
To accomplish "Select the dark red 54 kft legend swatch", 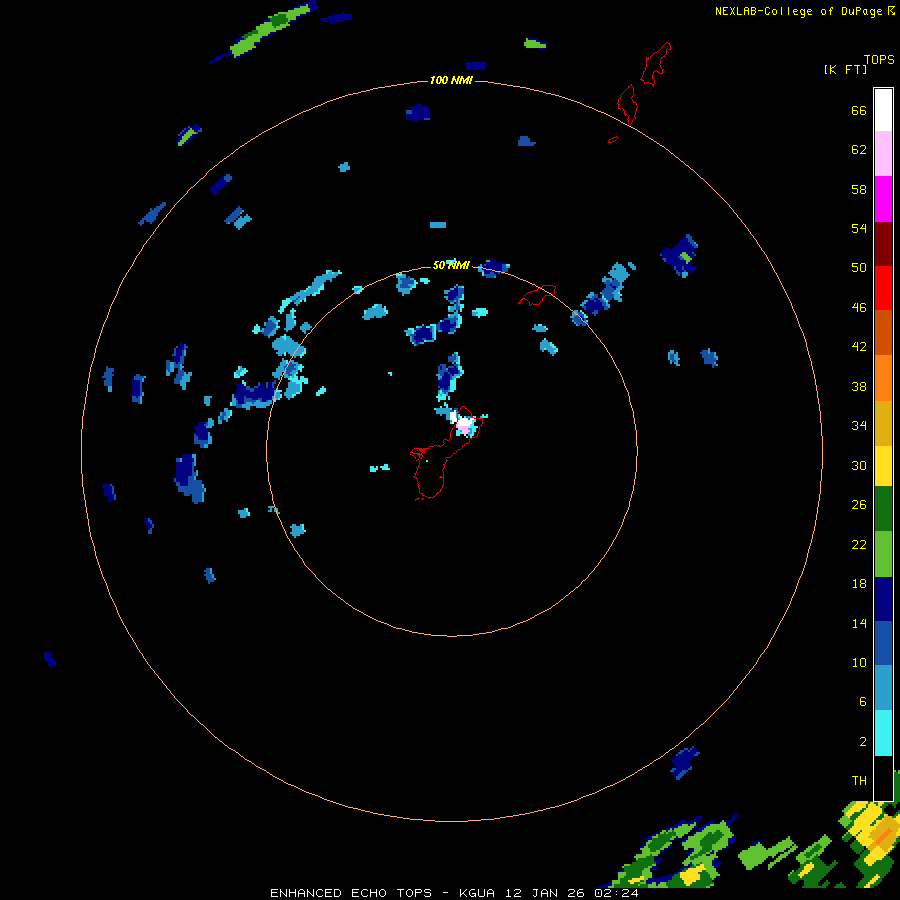I will pos(883,243).
